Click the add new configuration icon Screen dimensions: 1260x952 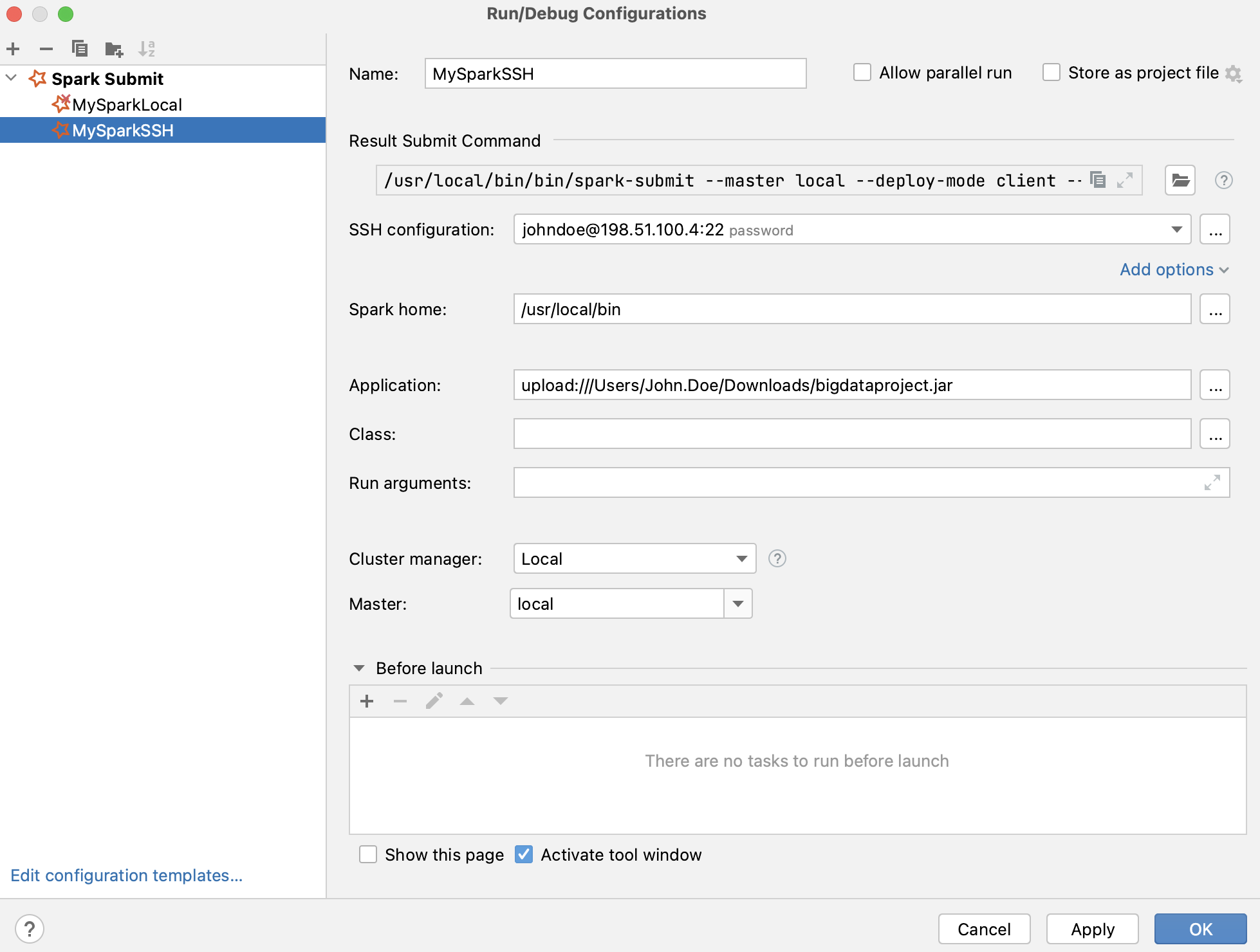[14, 47]
